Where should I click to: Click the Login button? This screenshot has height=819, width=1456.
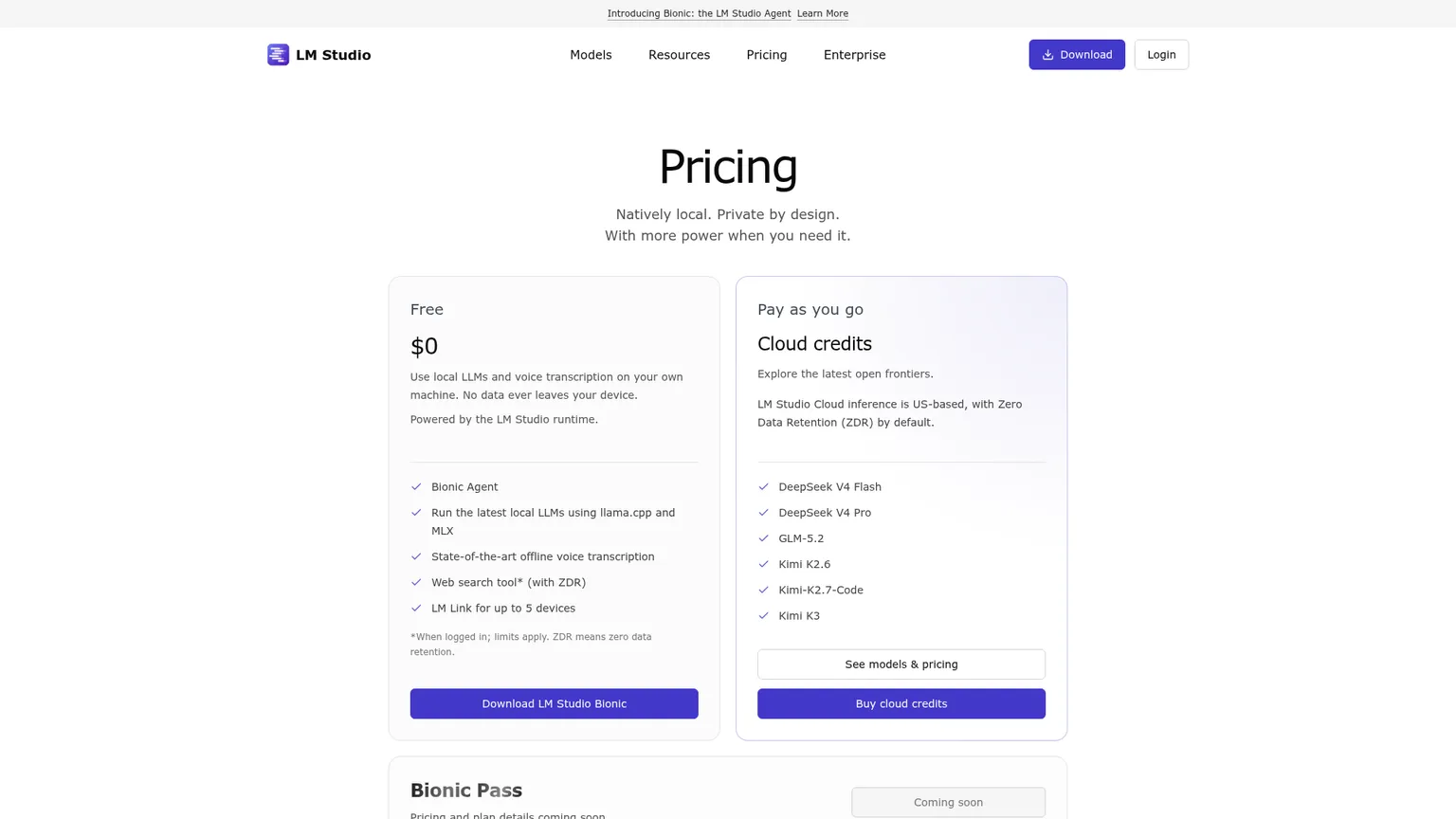1161,55
